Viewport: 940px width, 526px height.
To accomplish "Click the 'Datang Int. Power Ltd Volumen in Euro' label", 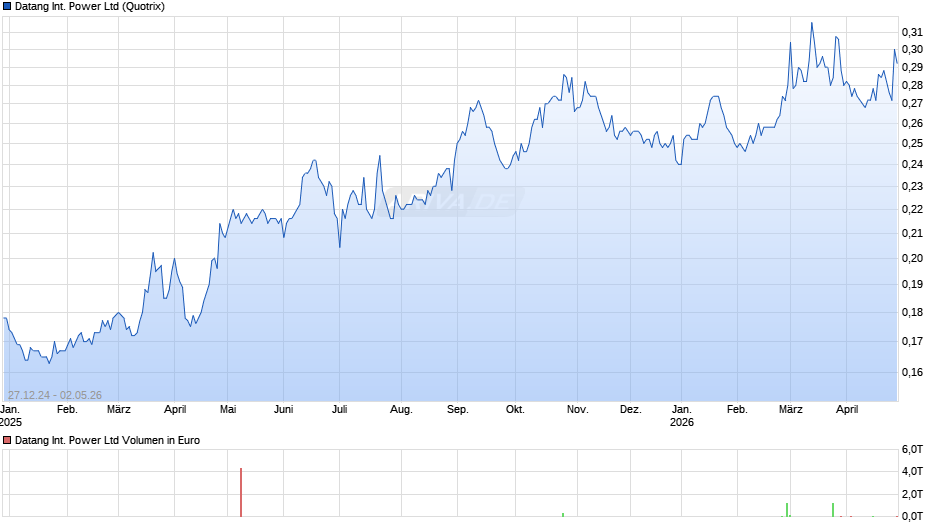I will click(x=107, y=440).
